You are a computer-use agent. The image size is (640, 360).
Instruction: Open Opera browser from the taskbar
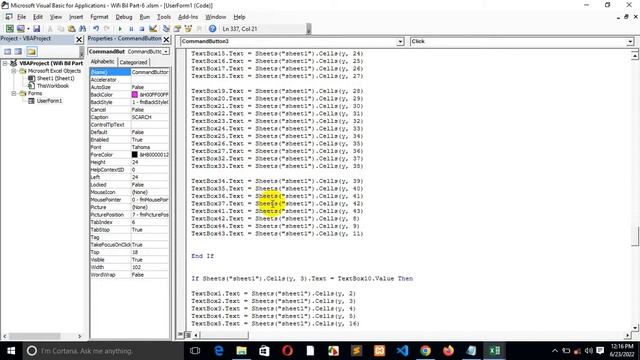click(x=287, y=351)
